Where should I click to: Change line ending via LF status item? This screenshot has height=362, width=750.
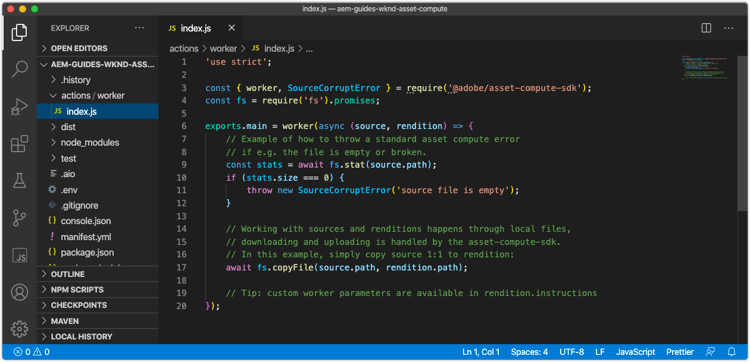coord(600,352)
